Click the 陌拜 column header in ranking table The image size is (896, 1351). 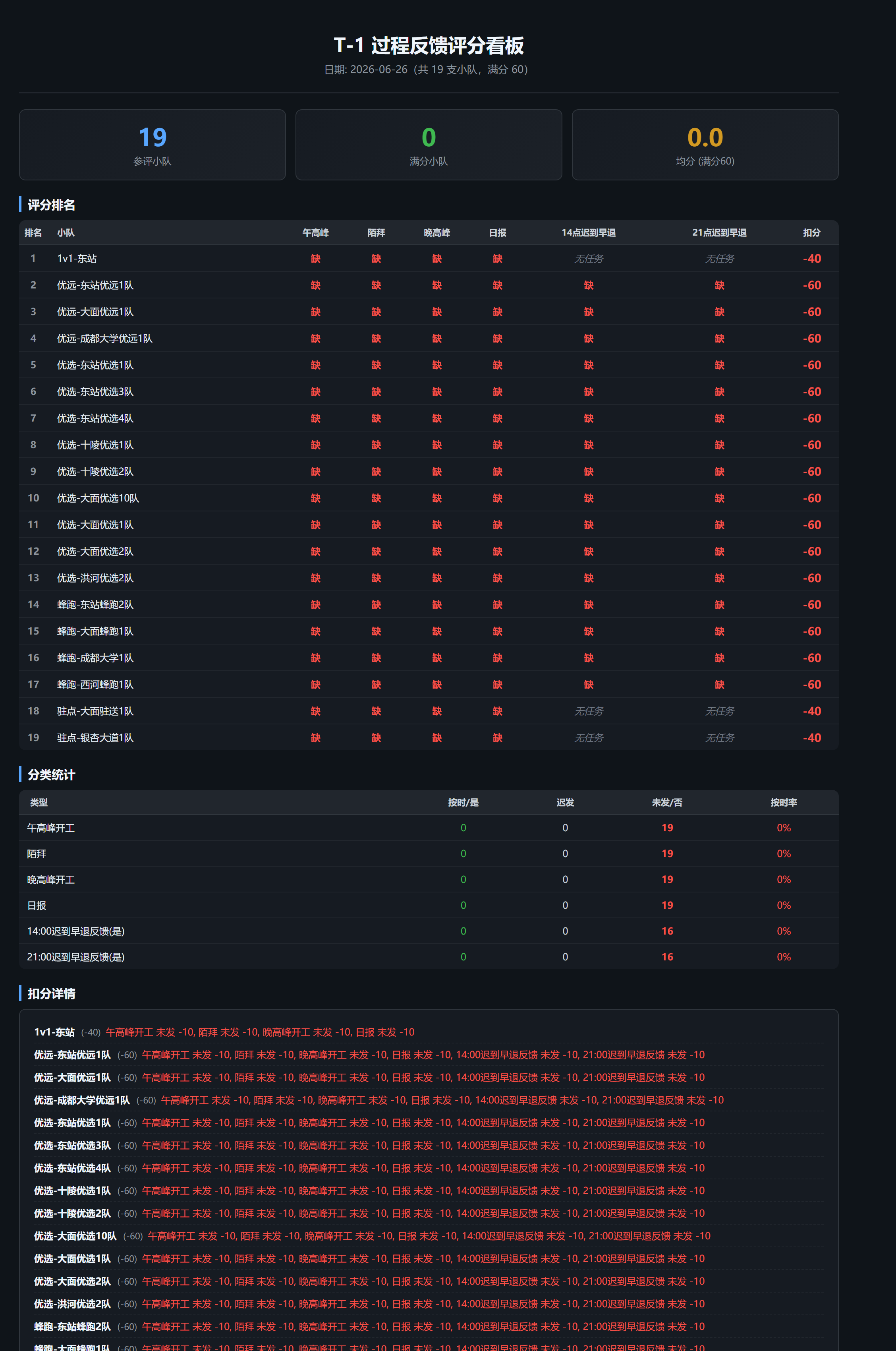point(376,233)
